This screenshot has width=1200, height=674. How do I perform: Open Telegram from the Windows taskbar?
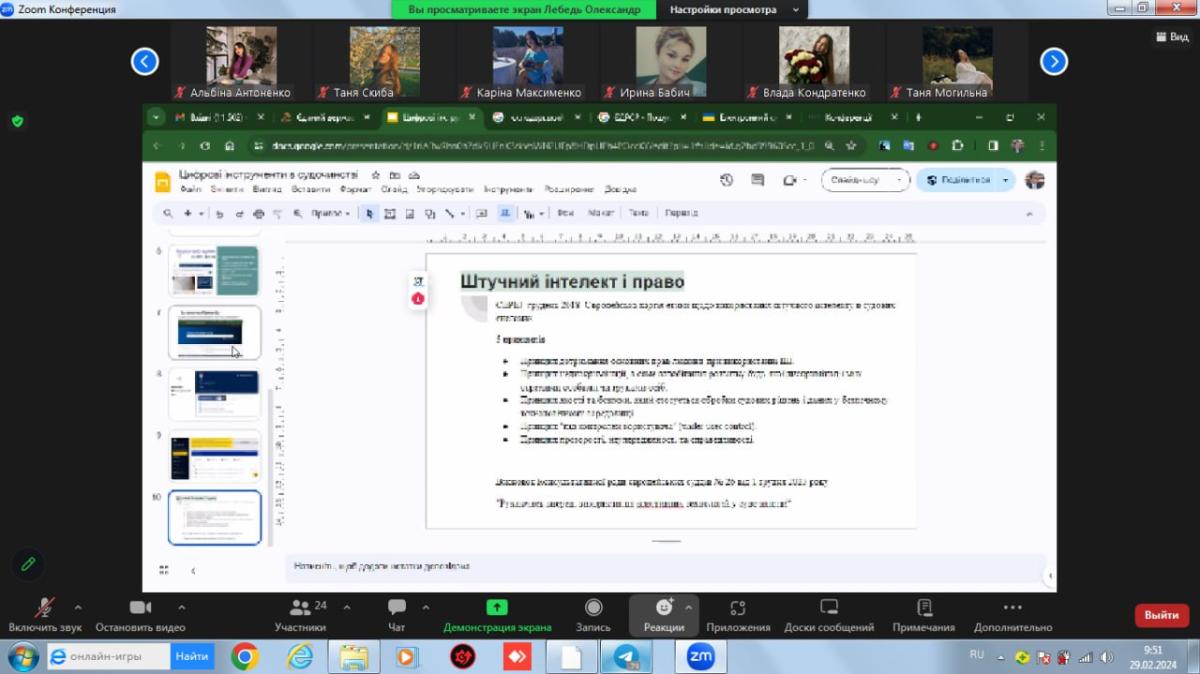tap(627, 657)
